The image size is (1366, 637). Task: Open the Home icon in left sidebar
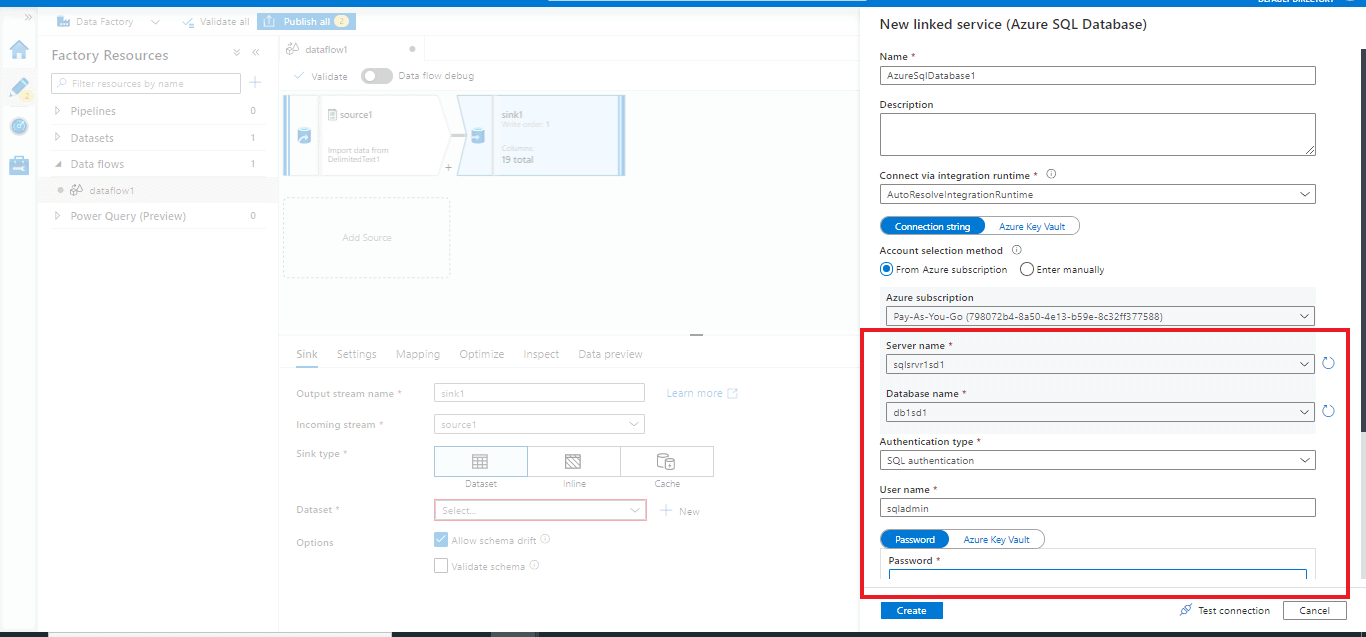pyautogui.click(x=19, y=50)
